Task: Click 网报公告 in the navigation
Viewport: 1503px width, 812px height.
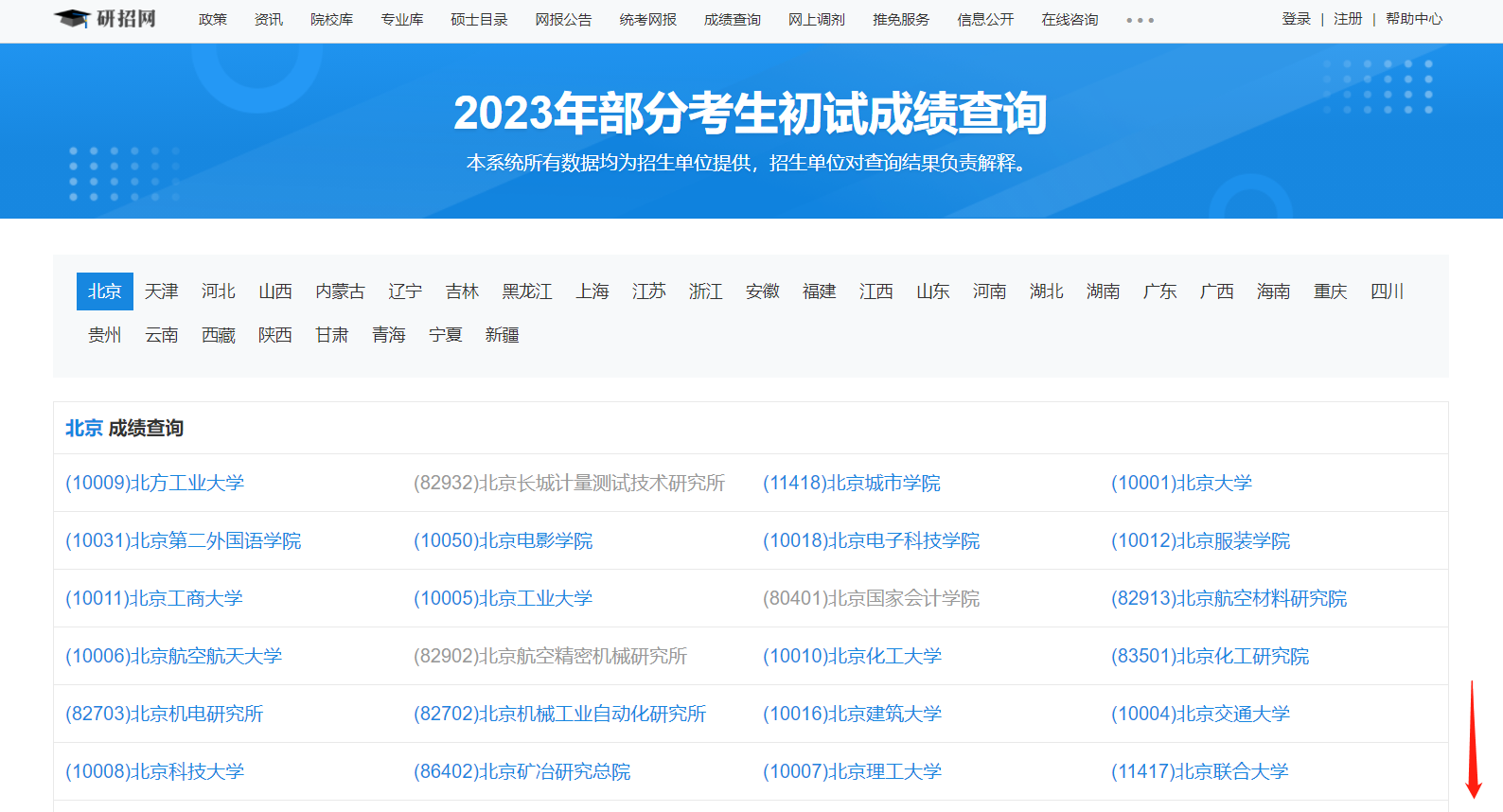Action: click(x=563, y=19)
